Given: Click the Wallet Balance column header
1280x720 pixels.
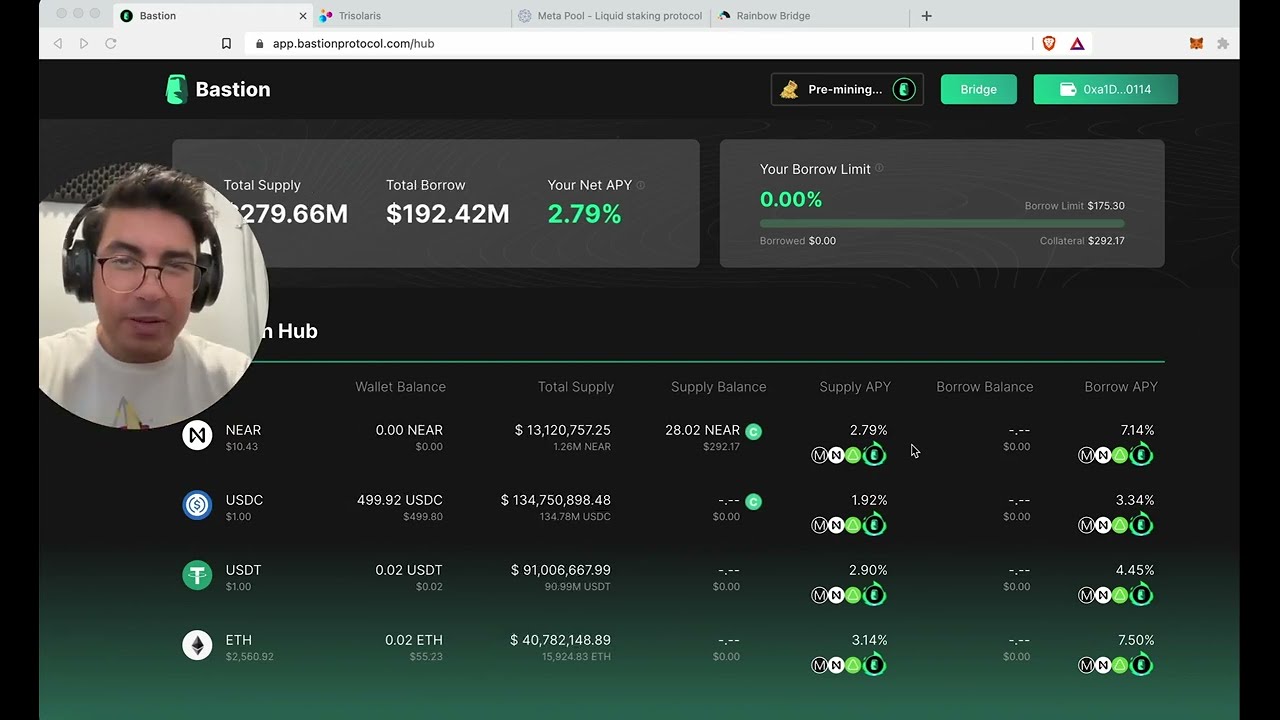Looking at the screenshot, I should (x=400, y=387).
